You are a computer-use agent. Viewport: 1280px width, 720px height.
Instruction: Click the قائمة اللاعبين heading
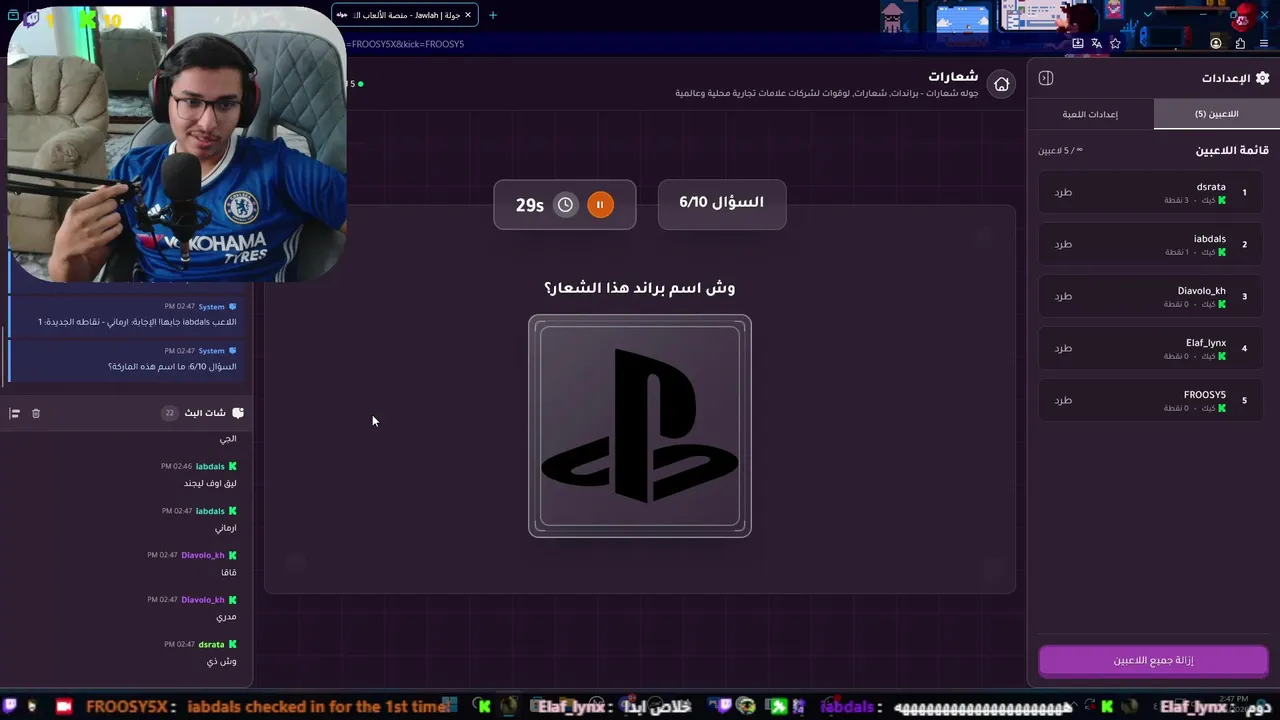coord(1232,151)
